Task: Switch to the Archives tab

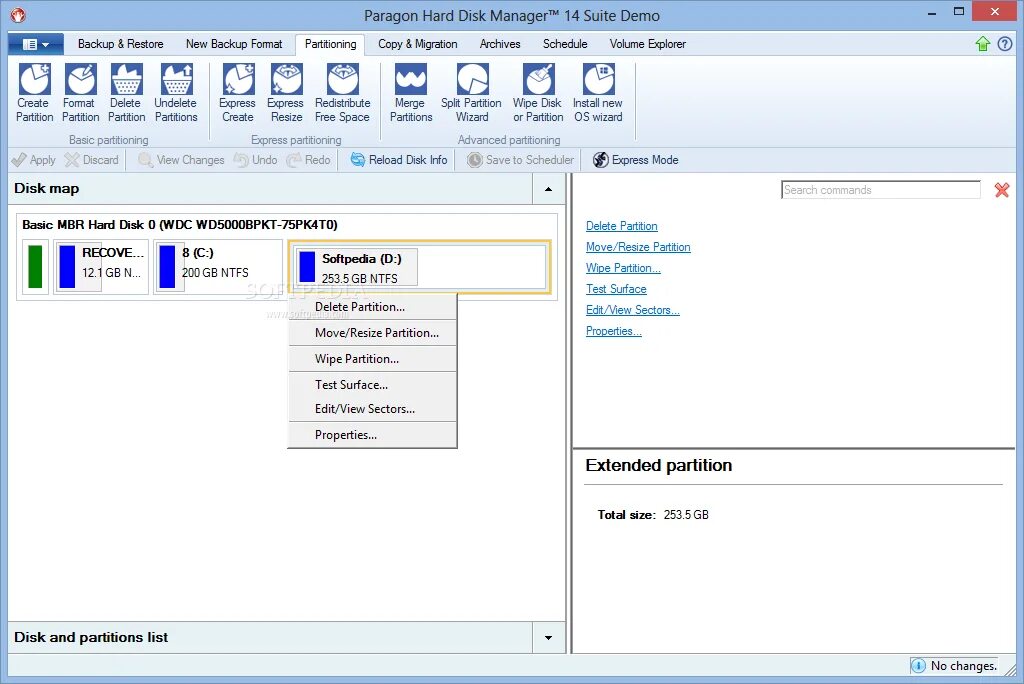Action: point(500,44)
